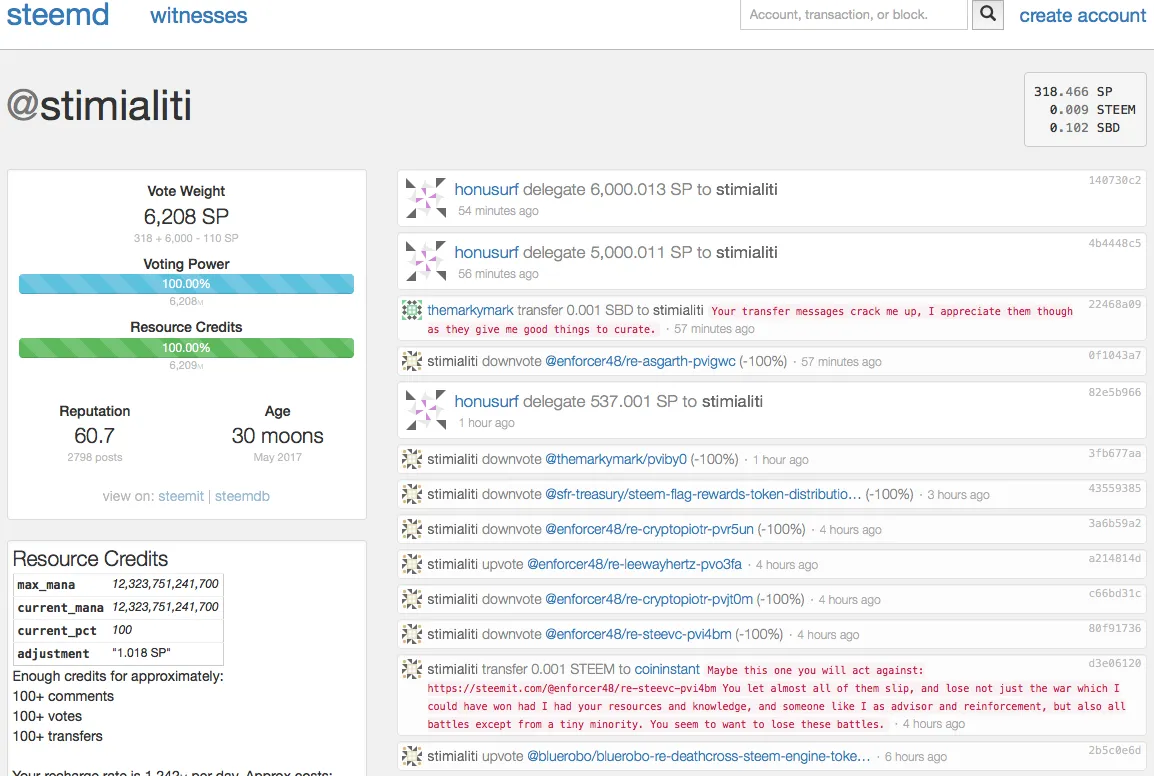Click the @stimialiti account heading

[99, 105]
